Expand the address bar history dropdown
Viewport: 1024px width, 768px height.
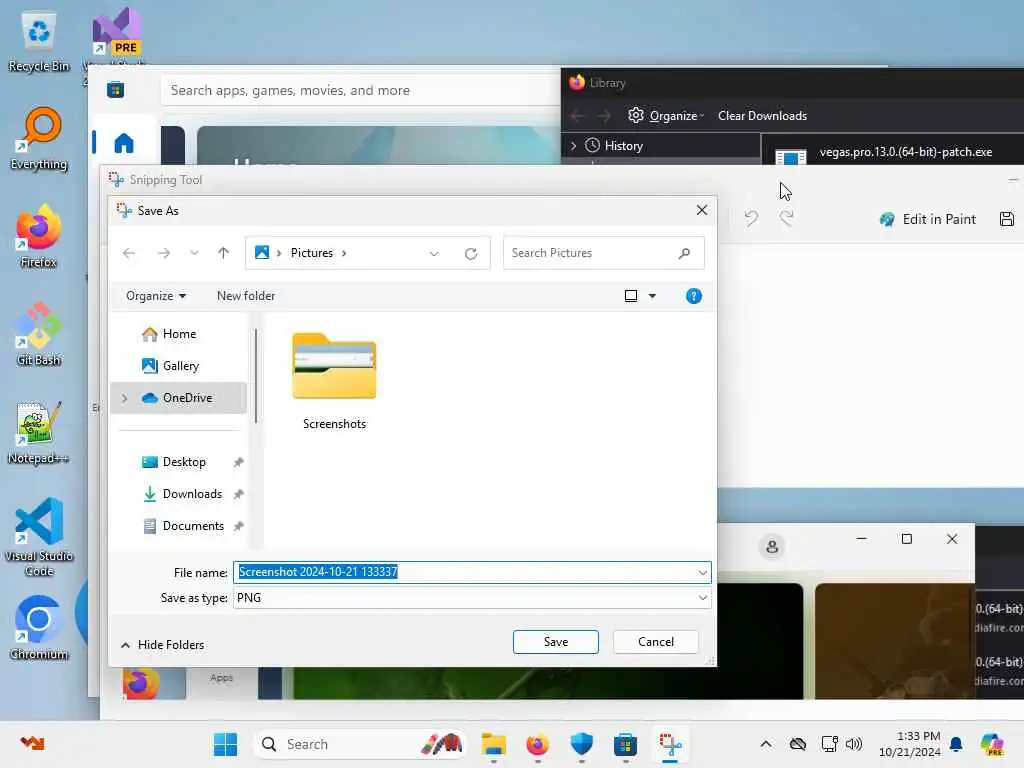tap(434, 253)
